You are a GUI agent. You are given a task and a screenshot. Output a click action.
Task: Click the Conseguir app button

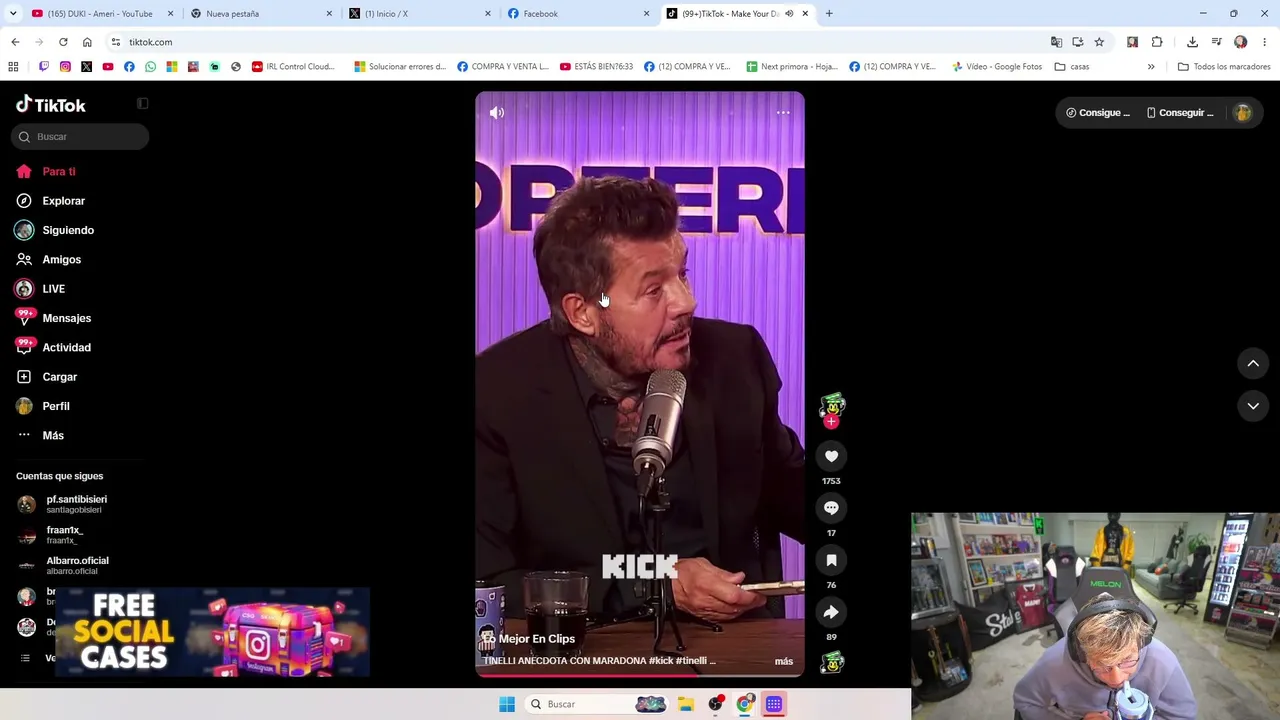[1180, 113]
